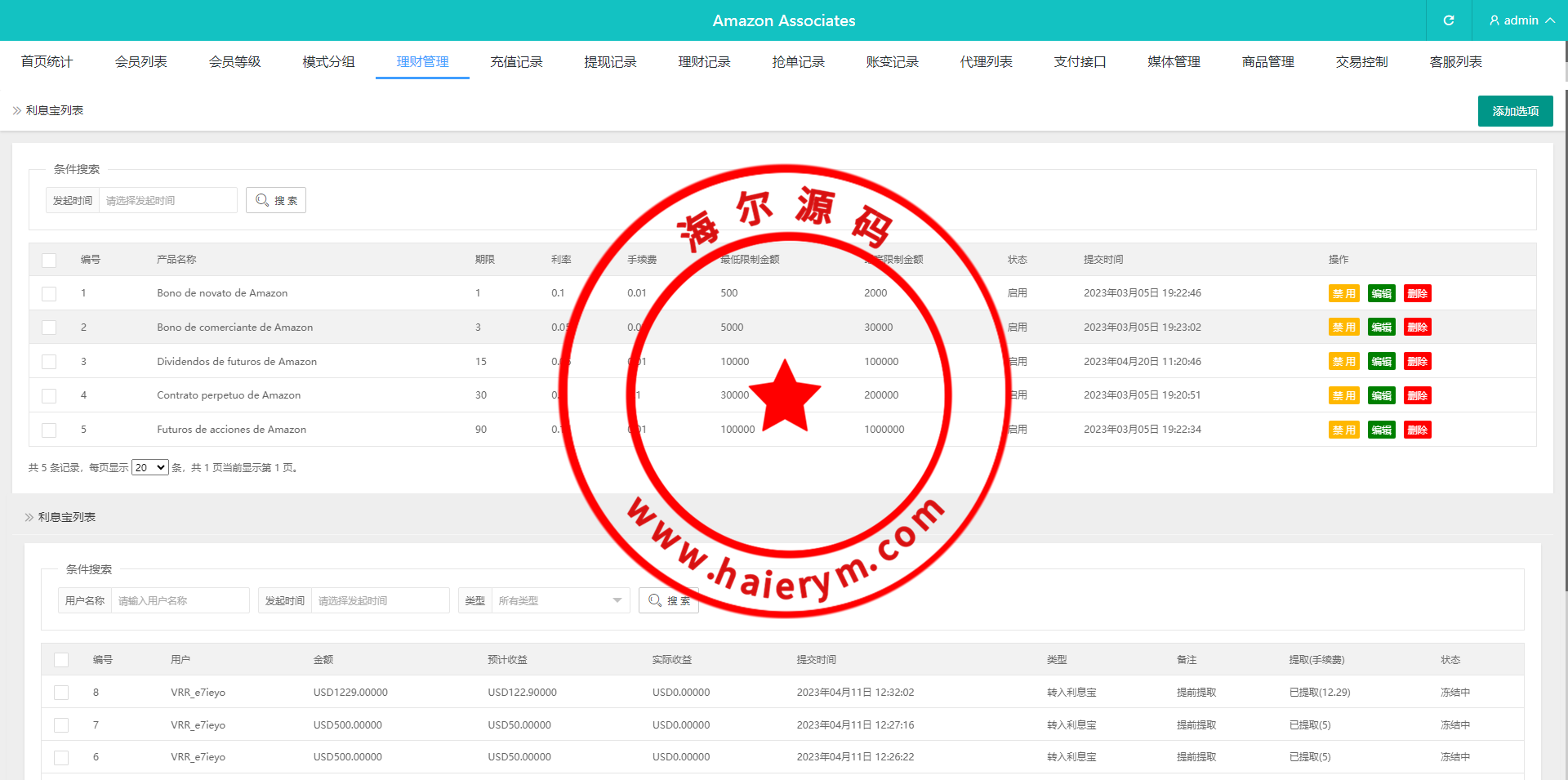Edit Contrato perpetuo de Amazon
This screenshot has height=780, width=1568.
(x=1381, y=395)
